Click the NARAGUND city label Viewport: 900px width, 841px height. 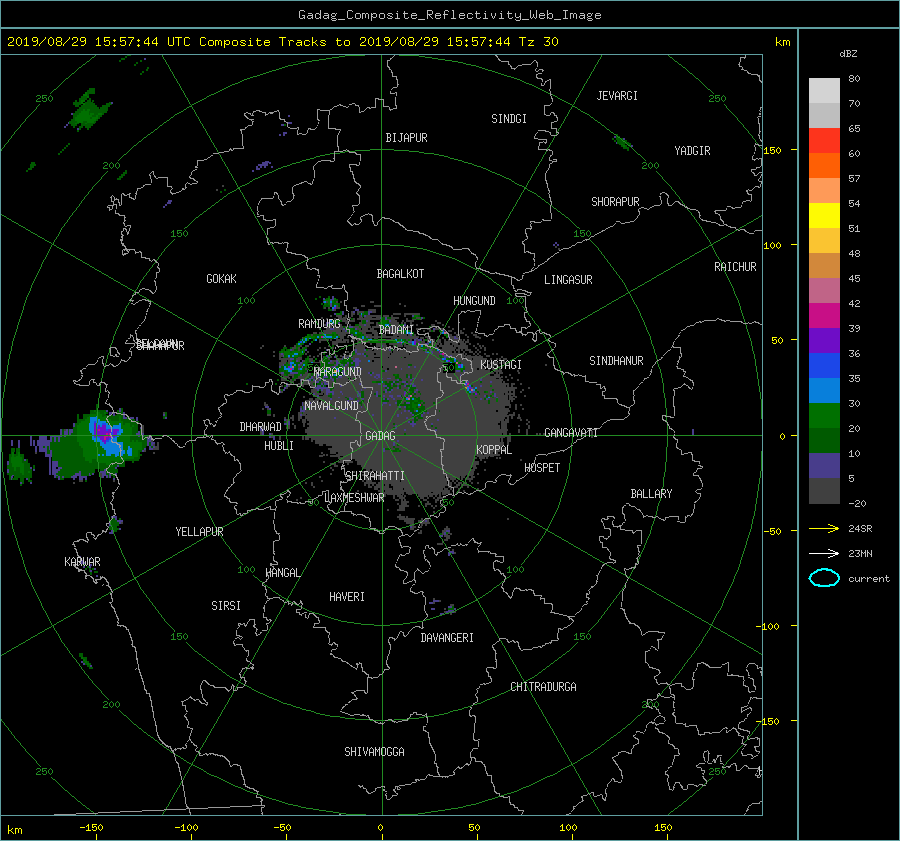click(x=338, y=372)
